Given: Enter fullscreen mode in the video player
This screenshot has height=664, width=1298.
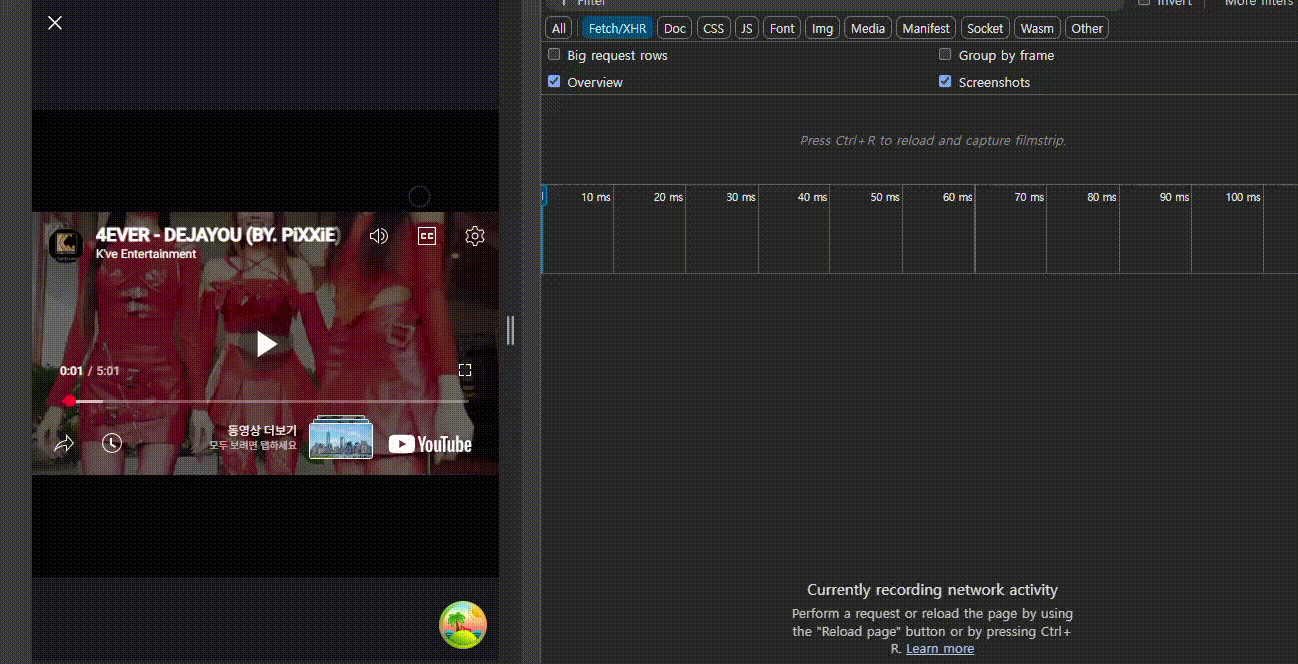Looking at the screenshot, I should pyautogui.click(x=465, y=370).
